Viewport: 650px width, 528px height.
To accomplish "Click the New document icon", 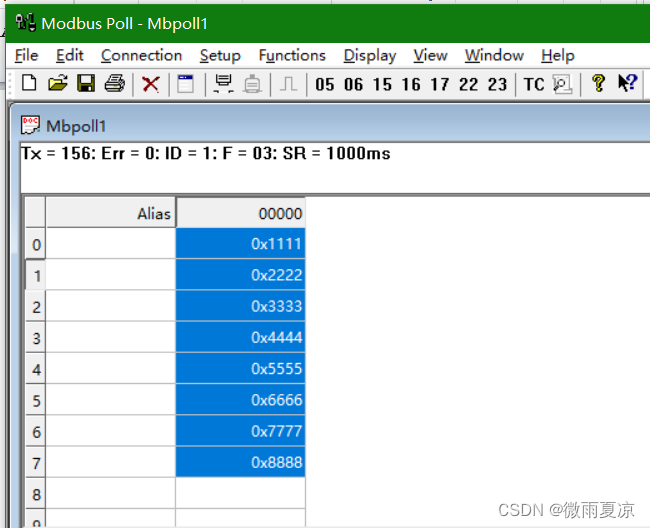I will coord(29,83).
